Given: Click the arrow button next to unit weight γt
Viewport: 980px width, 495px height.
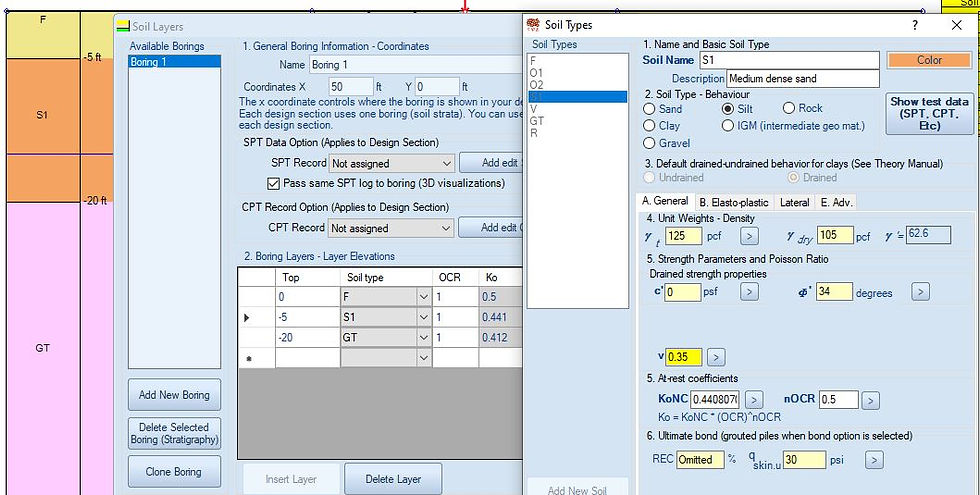Looking at the screenshot, I should [749, 236].
